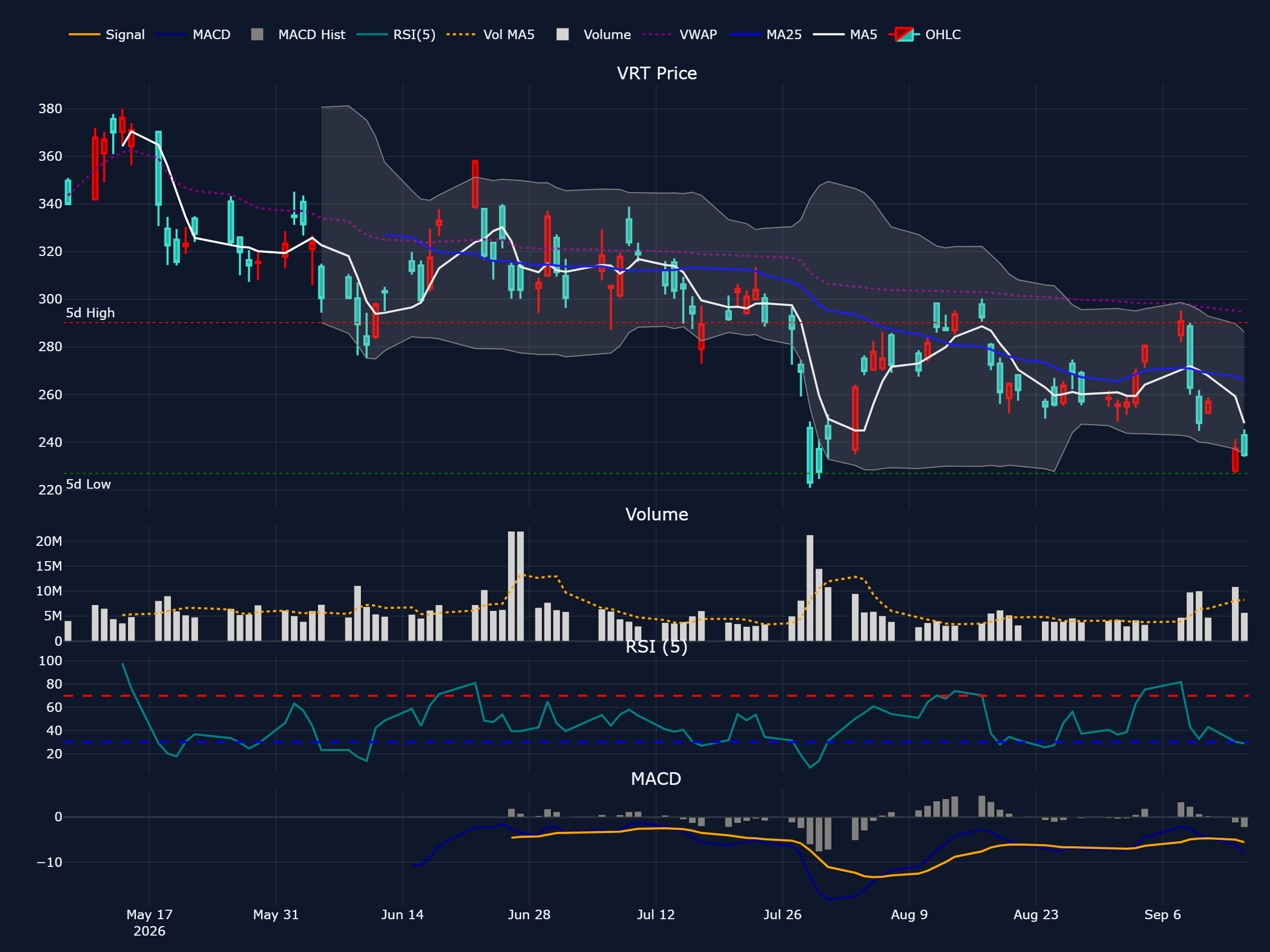Screen dimensions: 1270x952
Task: Click the 20M volume axis label
Action: [x=49, y=541]
